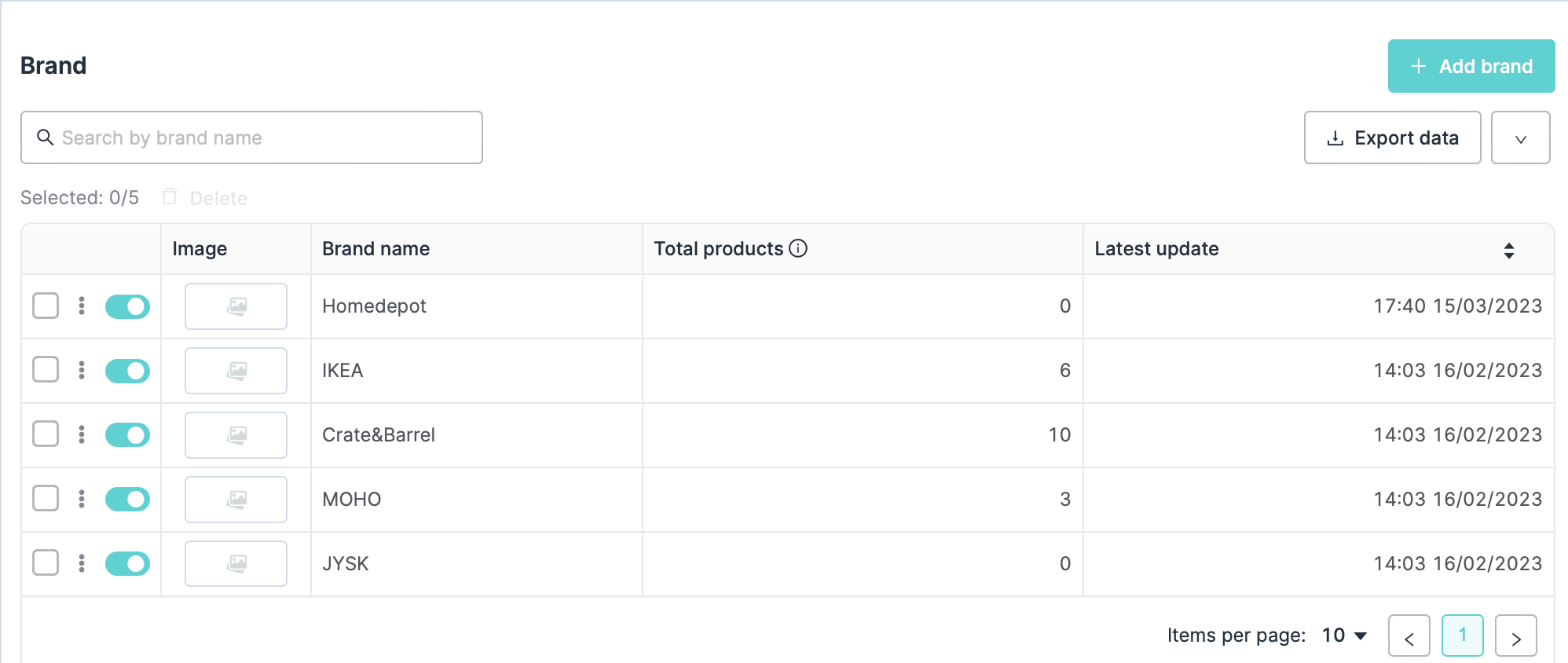Disable the IKEA brand toggle
Viewport: 1568px width, 663px height.
coord(127,371)
